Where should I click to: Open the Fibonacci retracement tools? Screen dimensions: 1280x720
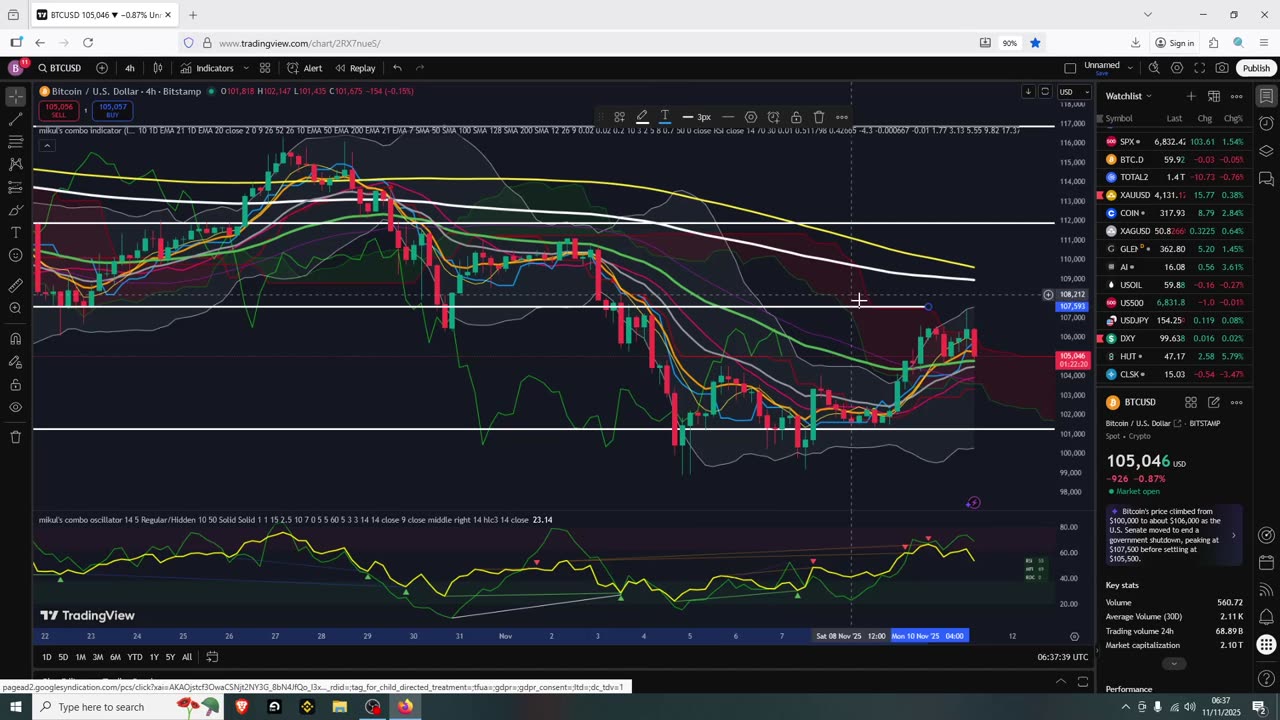click(x=15, y=142)
